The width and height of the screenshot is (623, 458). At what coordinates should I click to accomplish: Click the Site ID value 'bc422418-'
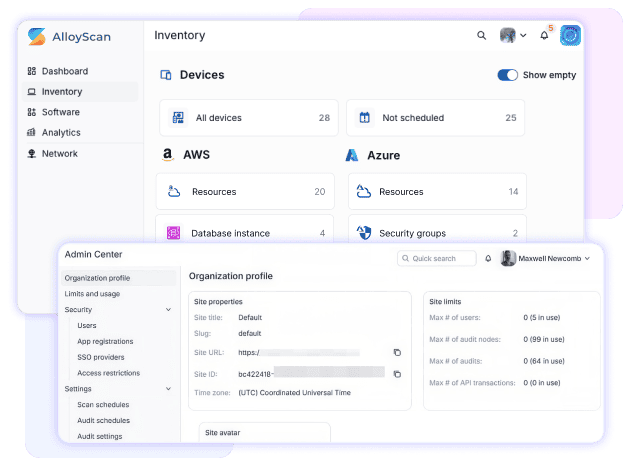click(x=256, y=374)
